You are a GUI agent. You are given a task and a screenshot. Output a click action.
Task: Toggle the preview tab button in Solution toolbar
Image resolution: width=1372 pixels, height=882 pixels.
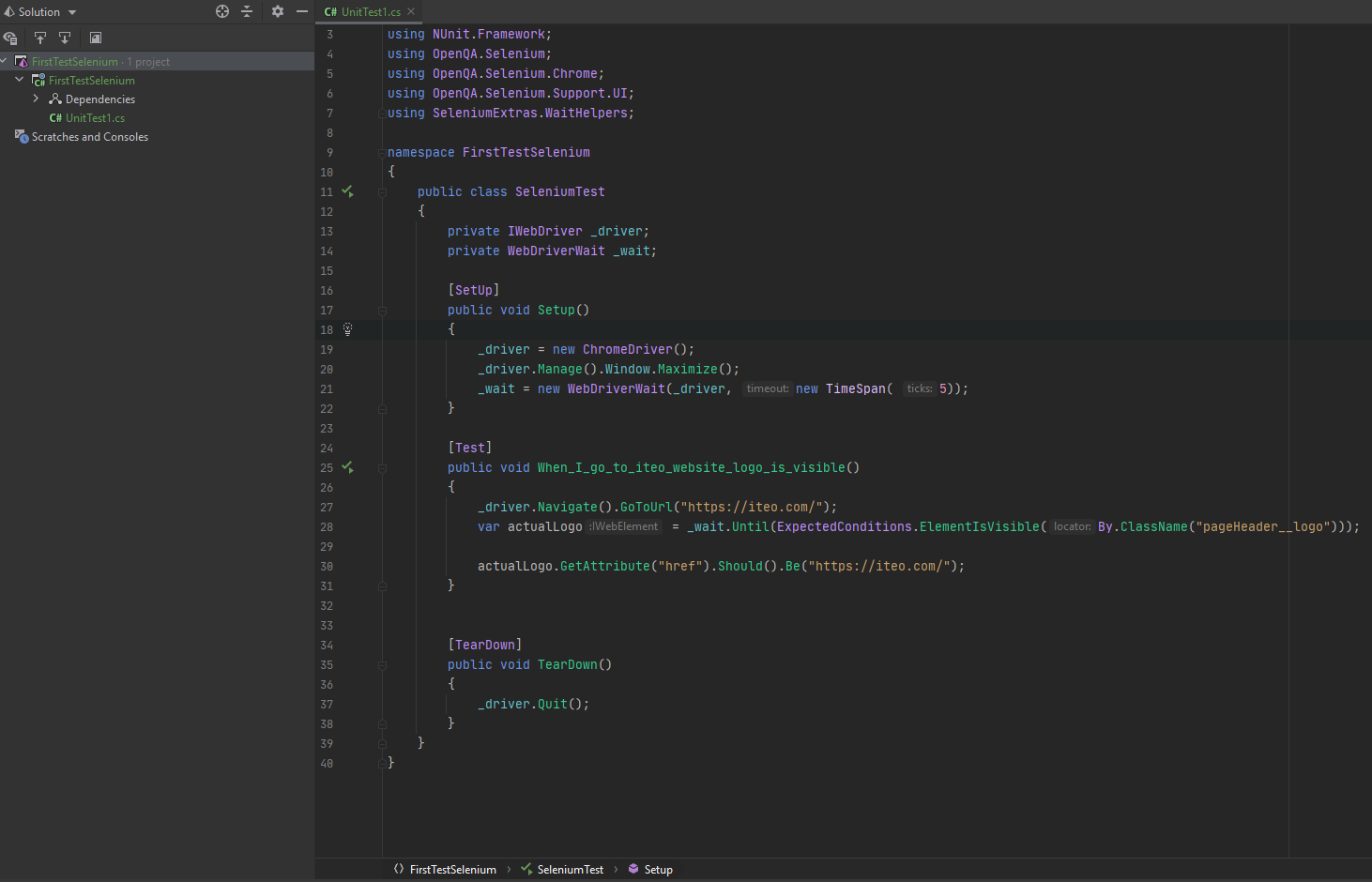click(x=96, y=38)
